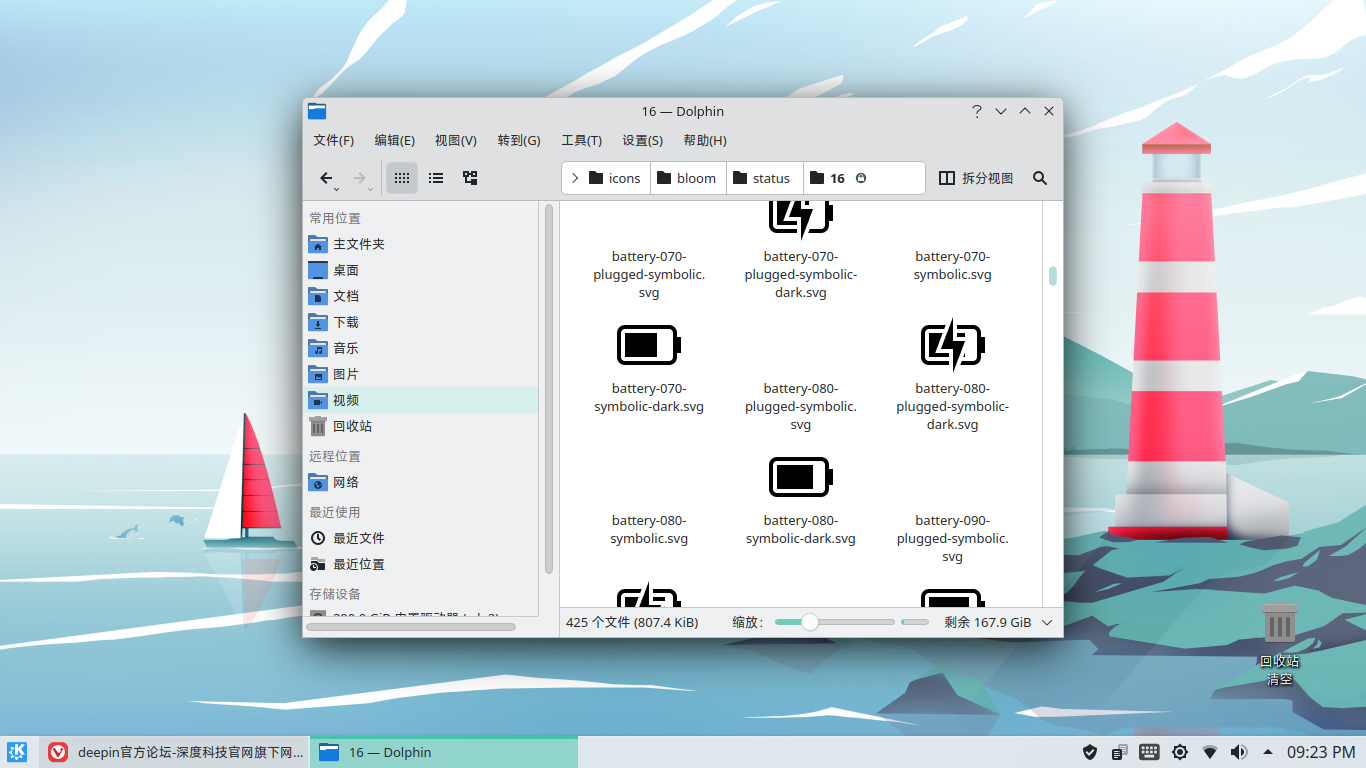Switch to details tree view mode
The width and height of the screenshot is (1366, 768).
point(470,178)
